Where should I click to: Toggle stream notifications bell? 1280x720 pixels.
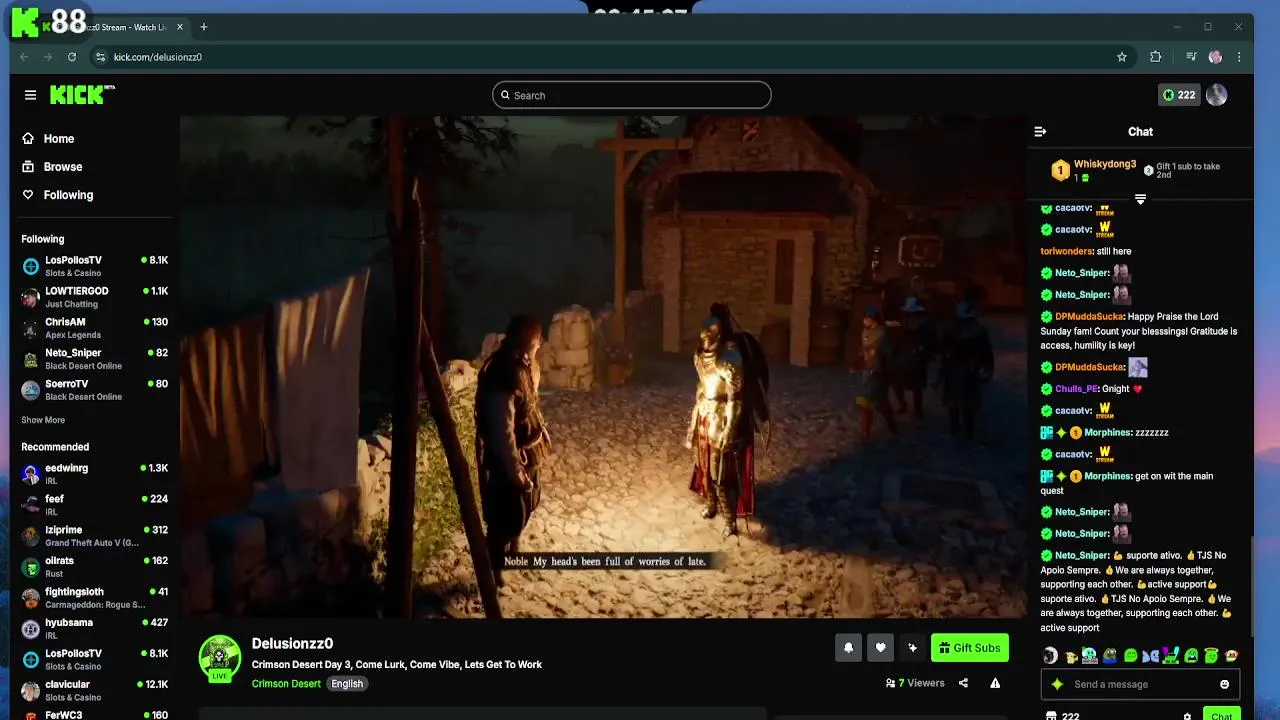coord(848,648)
